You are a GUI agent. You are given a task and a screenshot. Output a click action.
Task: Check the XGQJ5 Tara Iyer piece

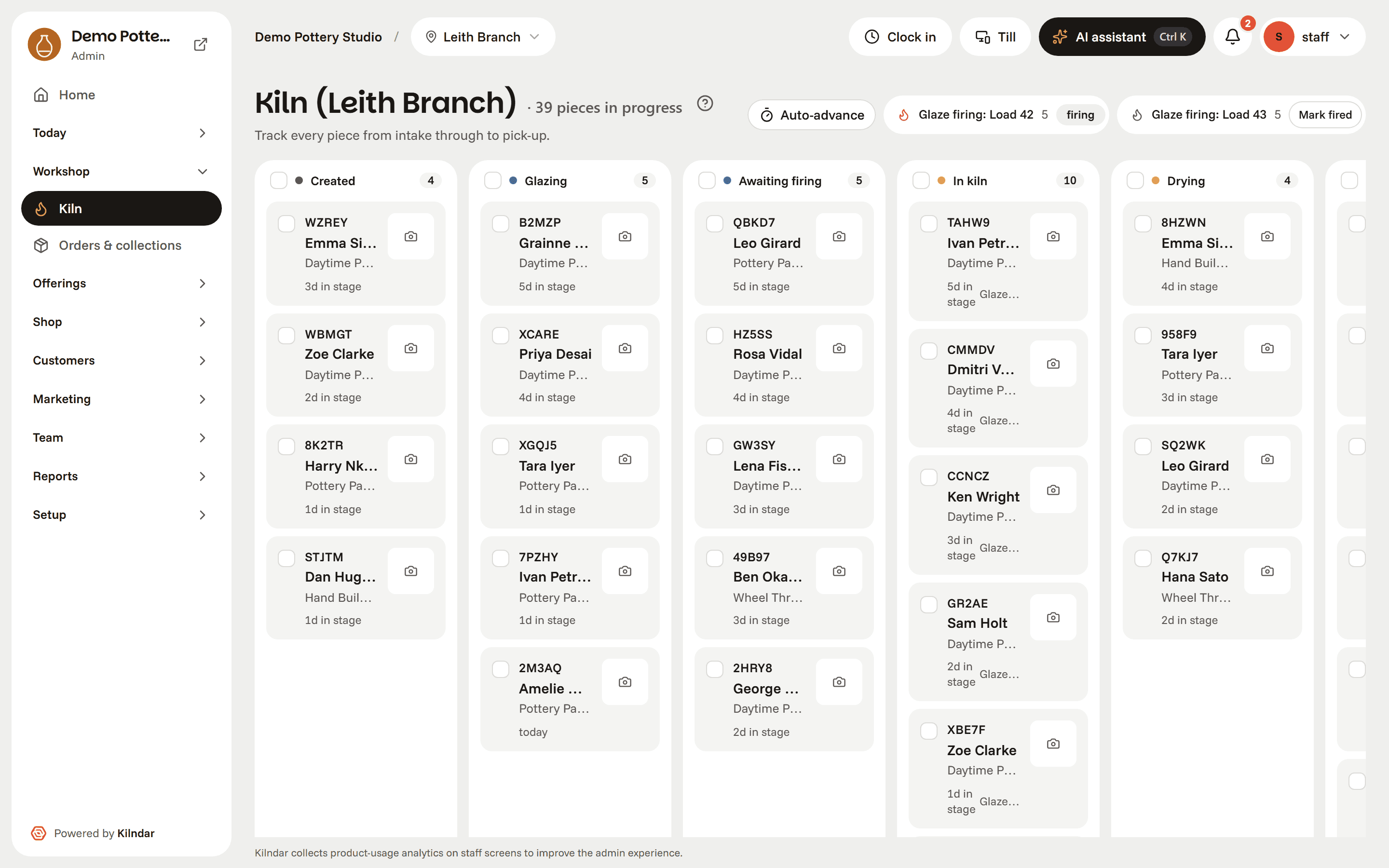click(x=501, y=447)
